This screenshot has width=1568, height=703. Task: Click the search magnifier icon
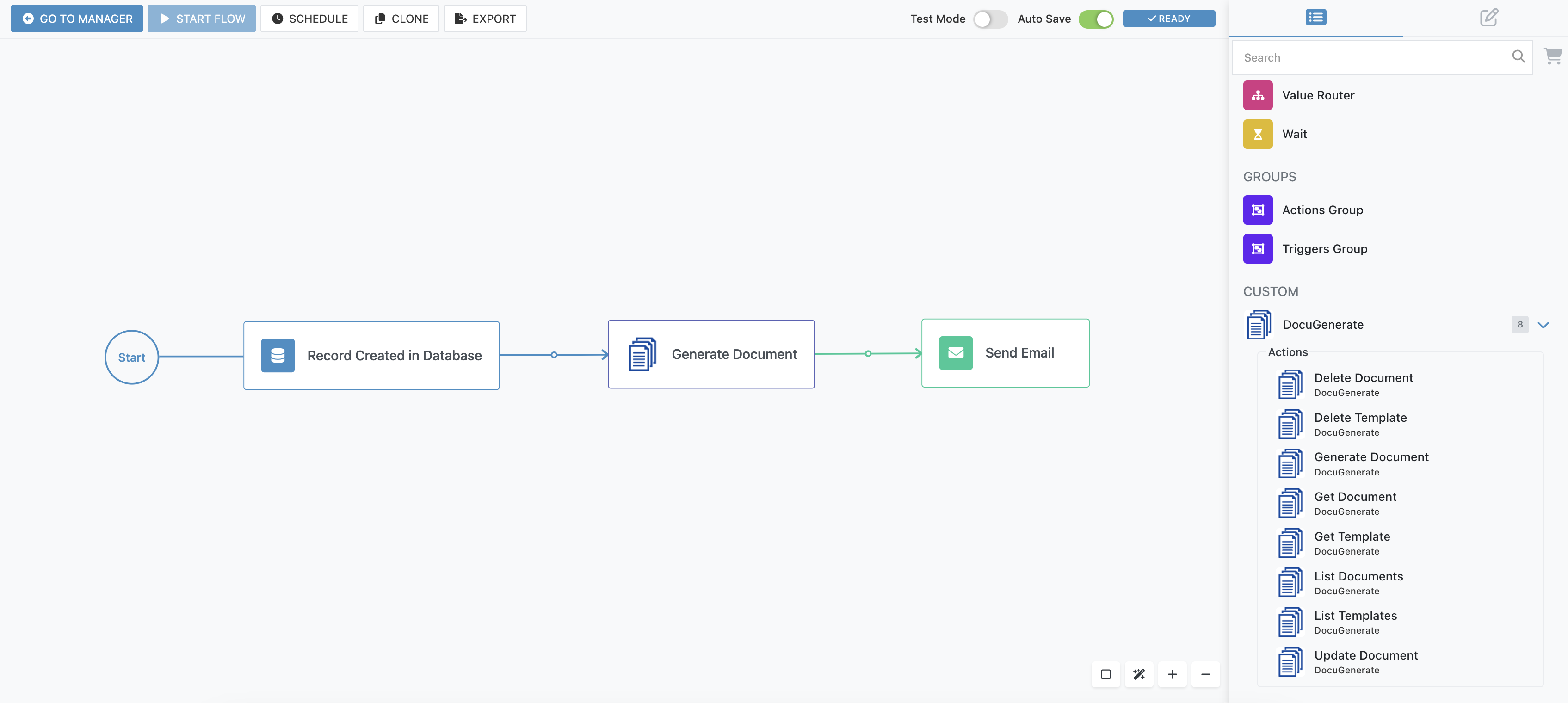(x=1518, y=56)
